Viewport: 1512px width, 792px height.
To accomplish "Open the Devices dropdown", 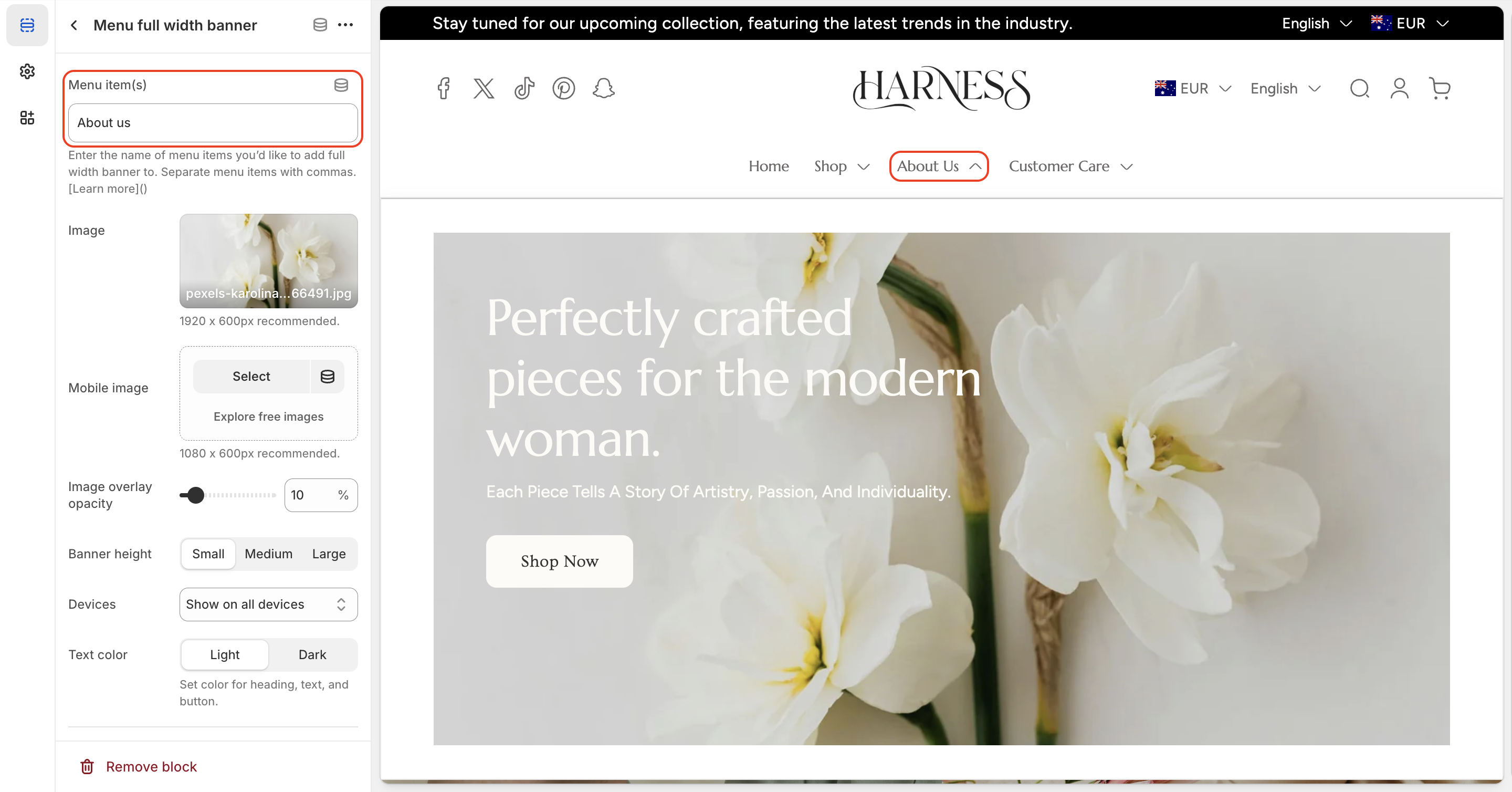I will (x=268, y=604).
